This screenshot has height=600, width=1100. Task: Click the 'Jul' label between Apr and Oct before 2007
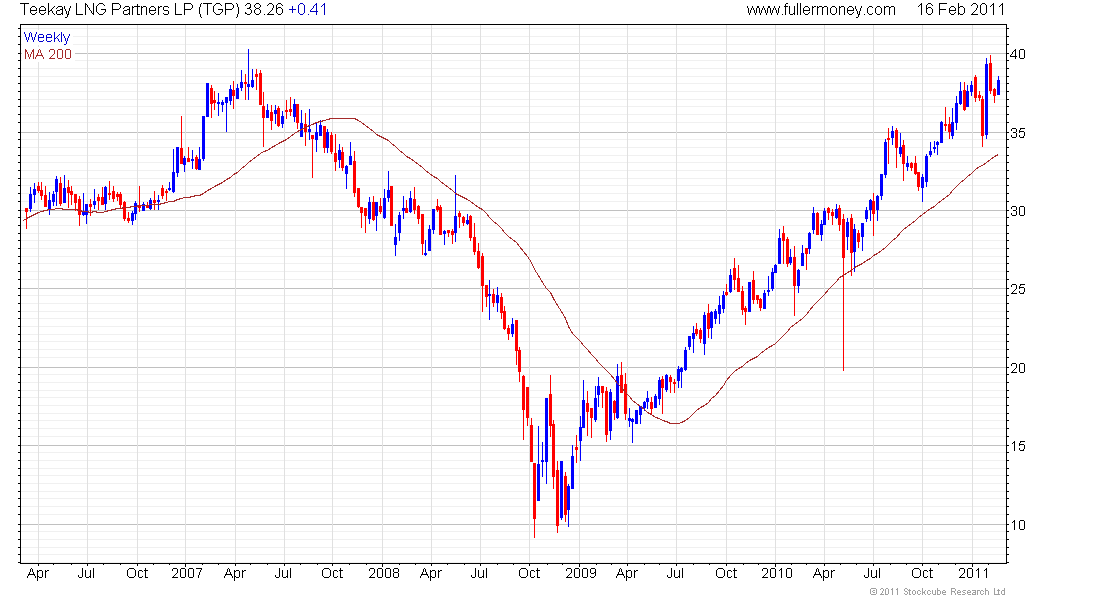pos(86,573)
